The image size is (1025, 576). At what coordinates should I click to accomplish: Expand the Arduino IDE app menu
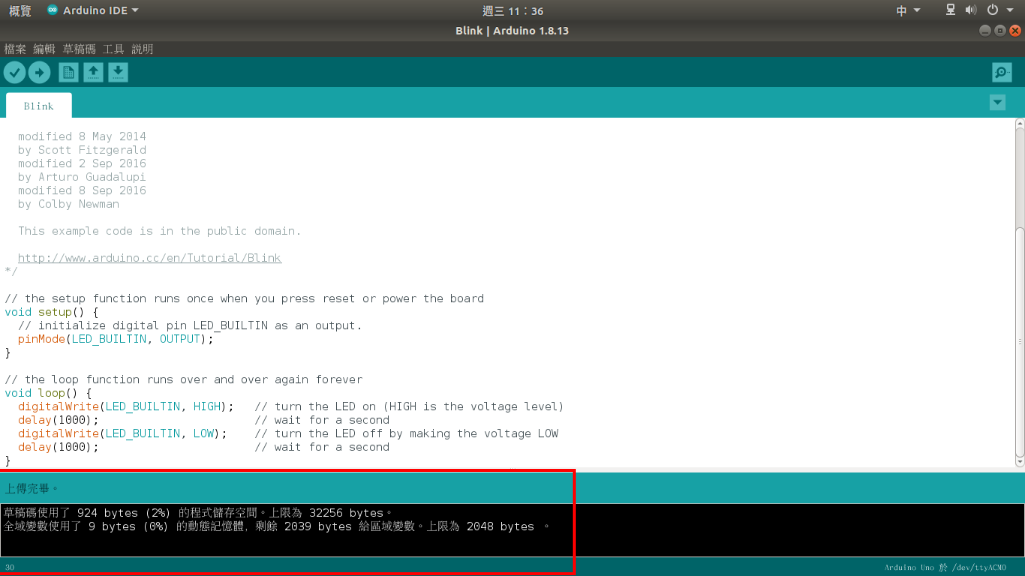point(93,10)
